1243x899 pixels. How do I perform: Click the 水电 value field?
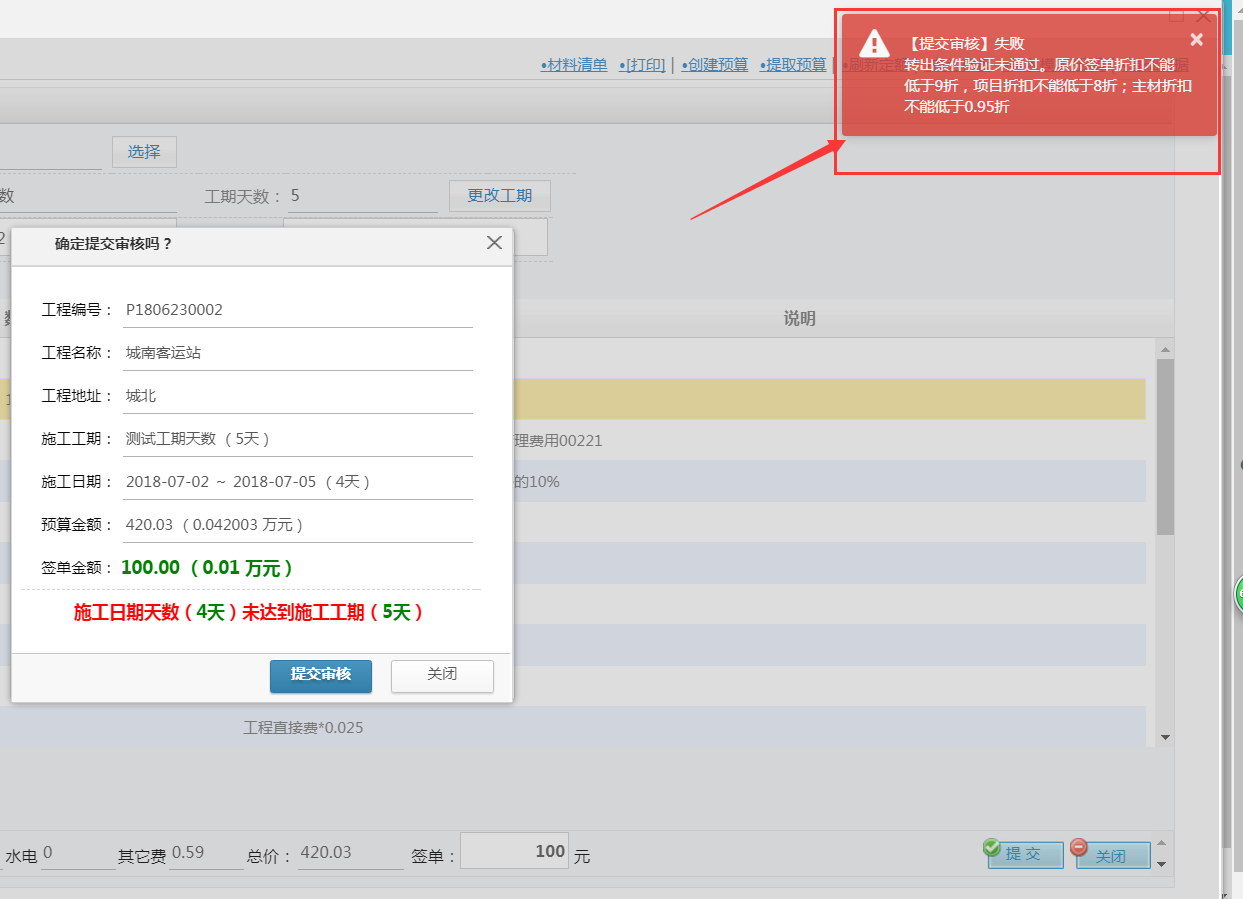click(x=78, y=854)
